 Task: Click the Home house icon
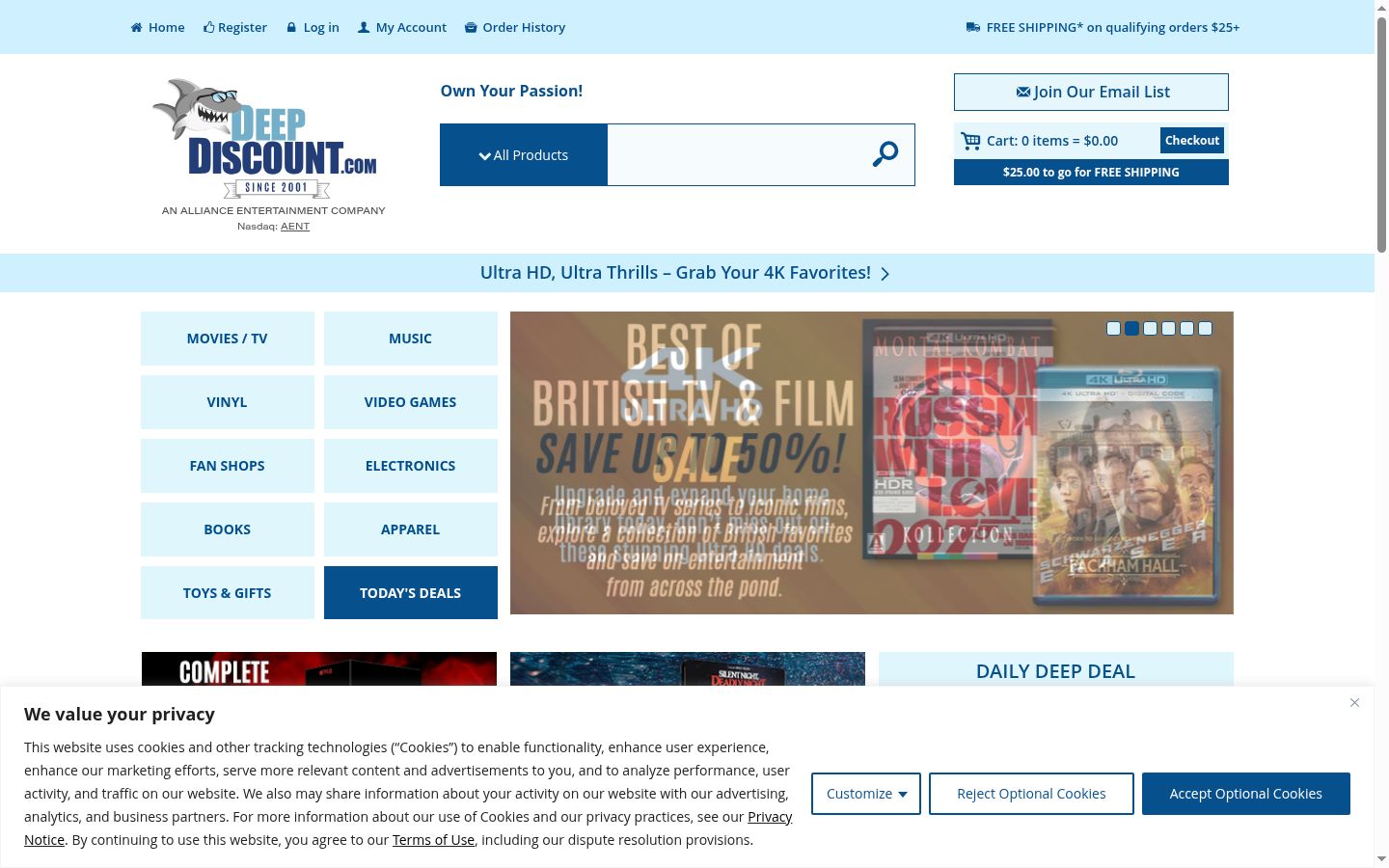point(137,27)
